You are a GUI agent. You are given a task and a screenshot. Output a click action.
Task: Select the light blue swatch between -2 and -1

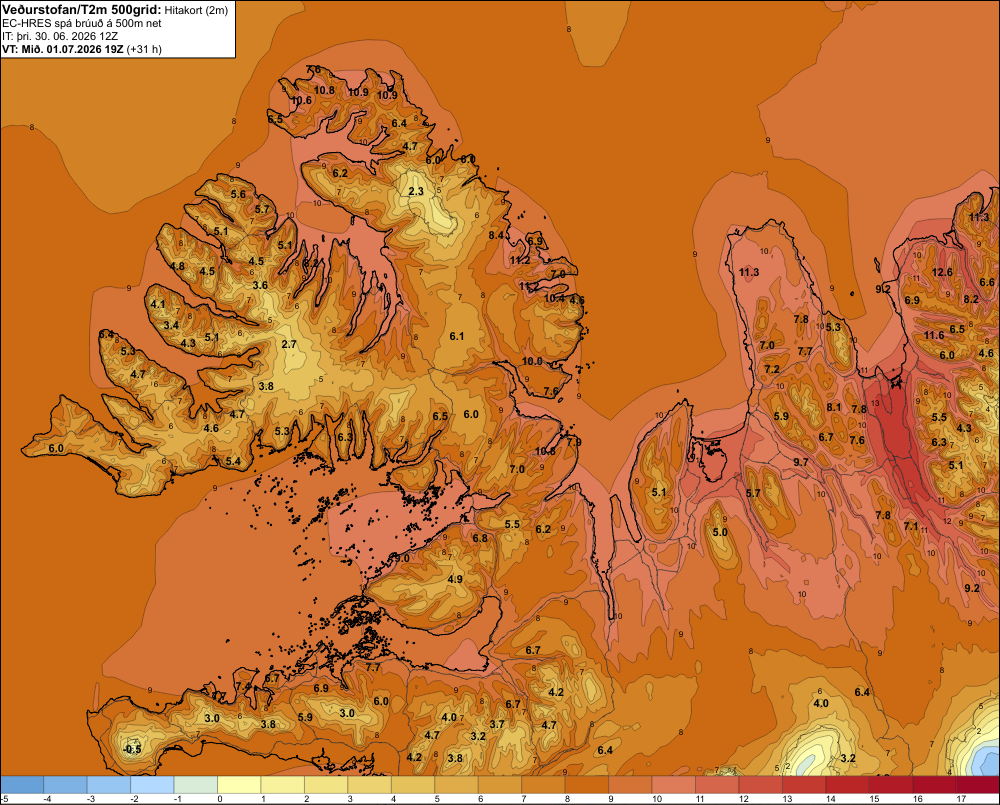153,785
